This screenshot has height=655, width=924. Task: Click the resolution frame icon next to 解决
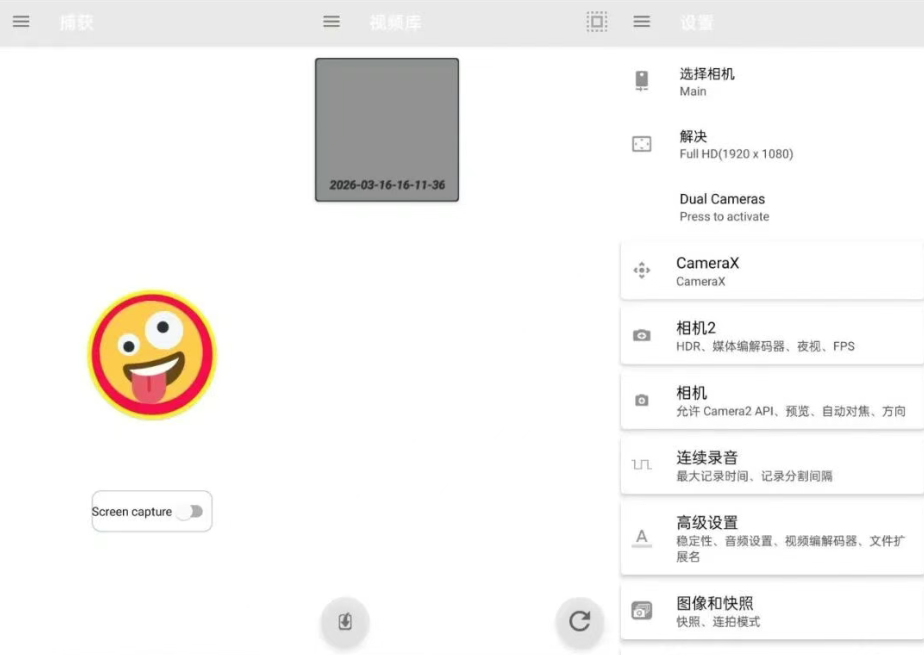(643, 144)
